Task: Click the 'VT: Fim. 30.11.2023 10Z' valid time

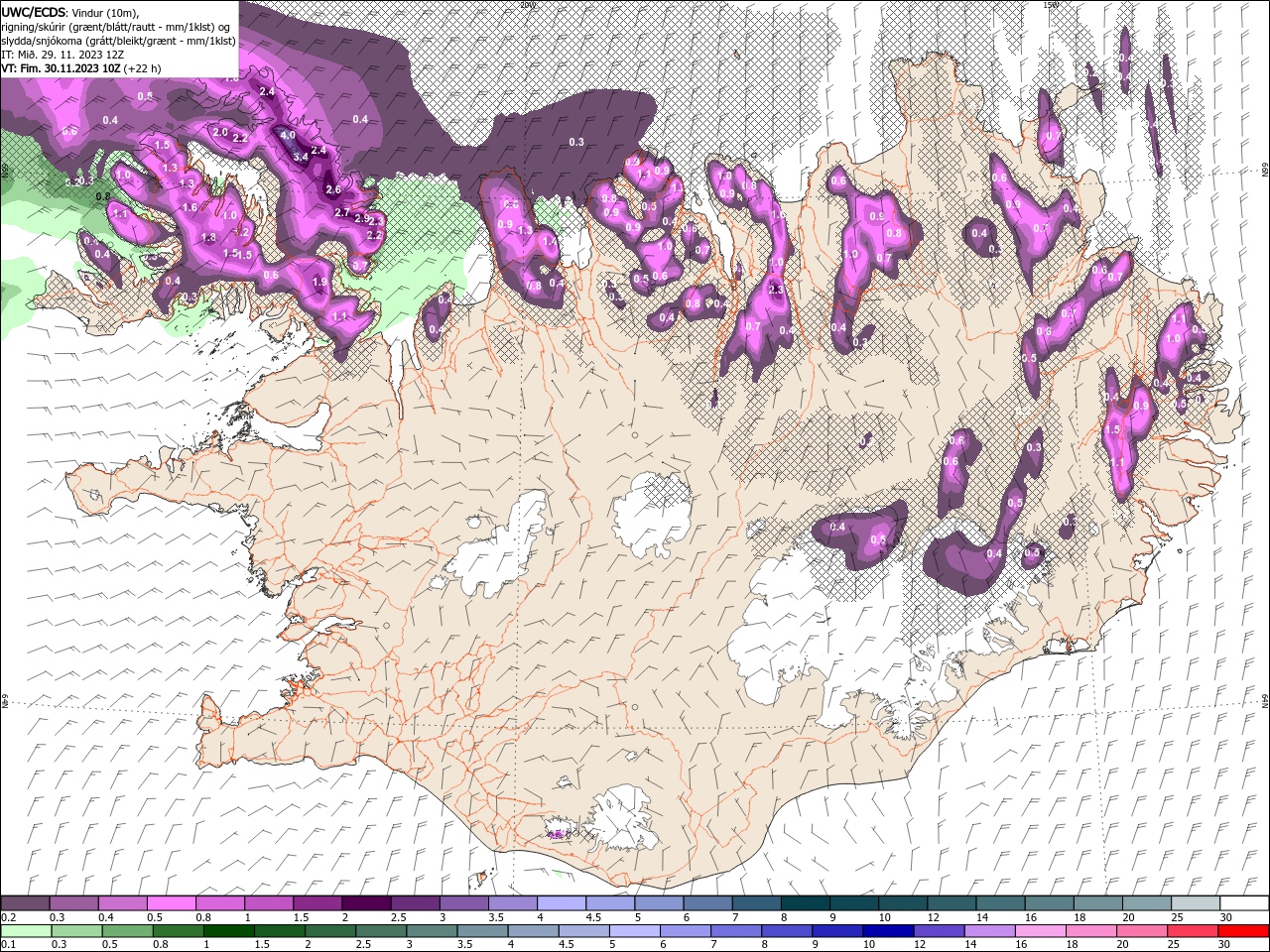Action: pyautogui.click(x=60, y=68)
